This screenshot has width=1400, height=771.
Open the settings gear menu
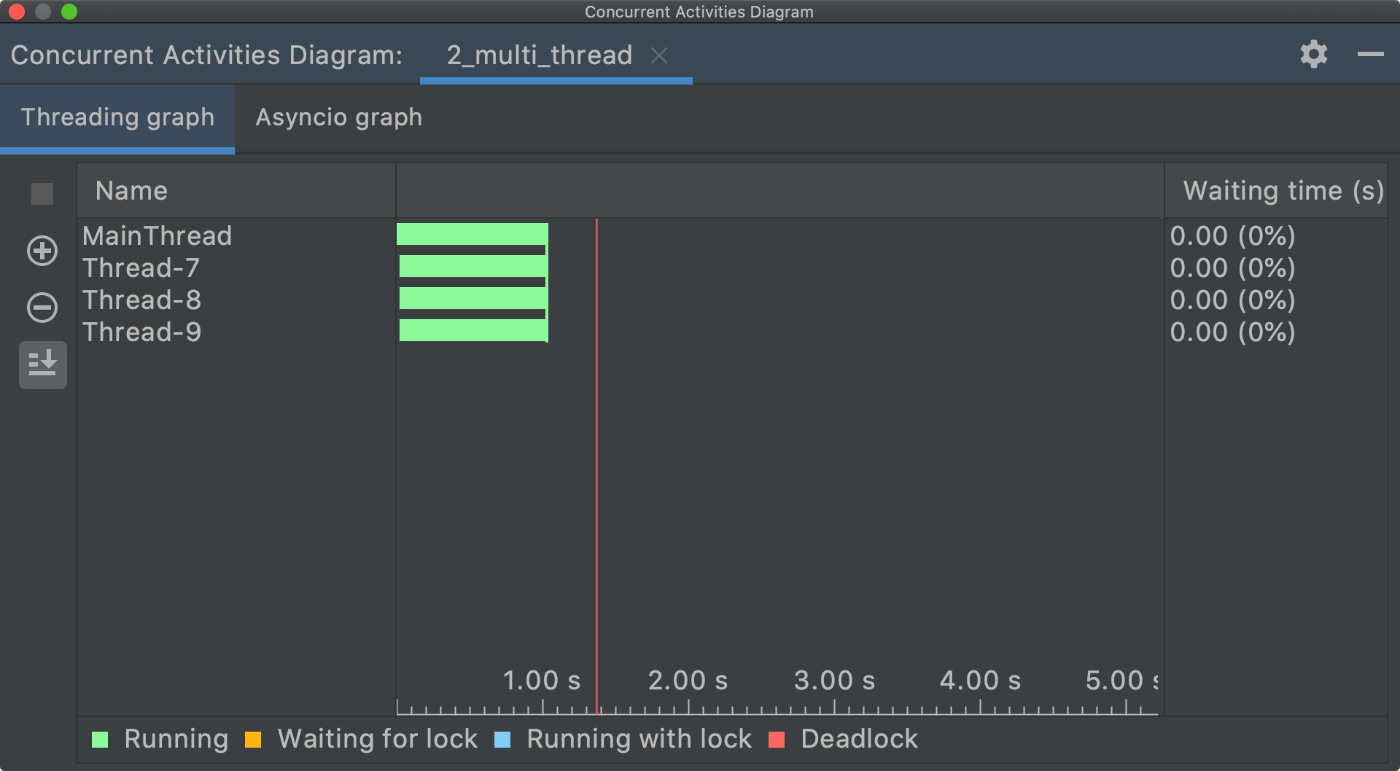tap(1314, 54)
